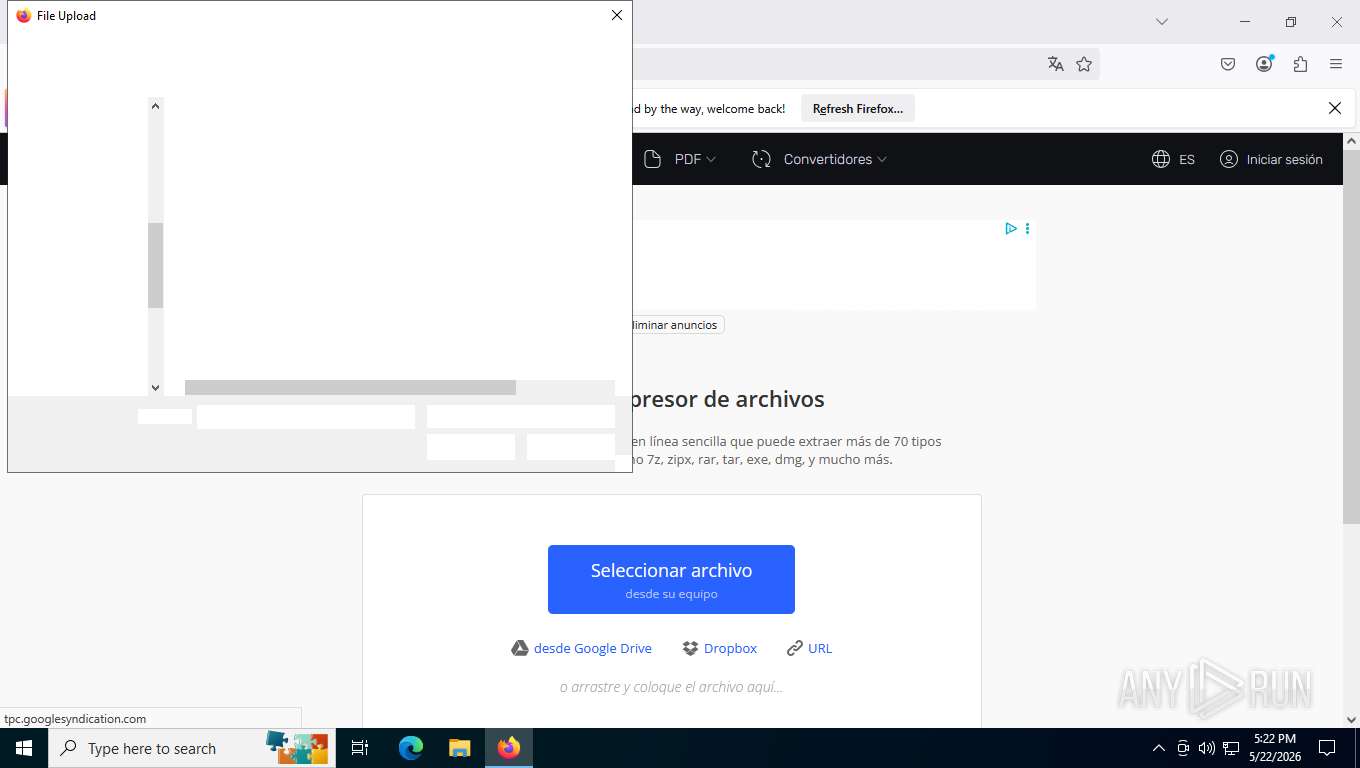The width and height of the screenshot is (1360, 768).
Task: Bookmark this page with the star icon
Action: coord(1084,64)
